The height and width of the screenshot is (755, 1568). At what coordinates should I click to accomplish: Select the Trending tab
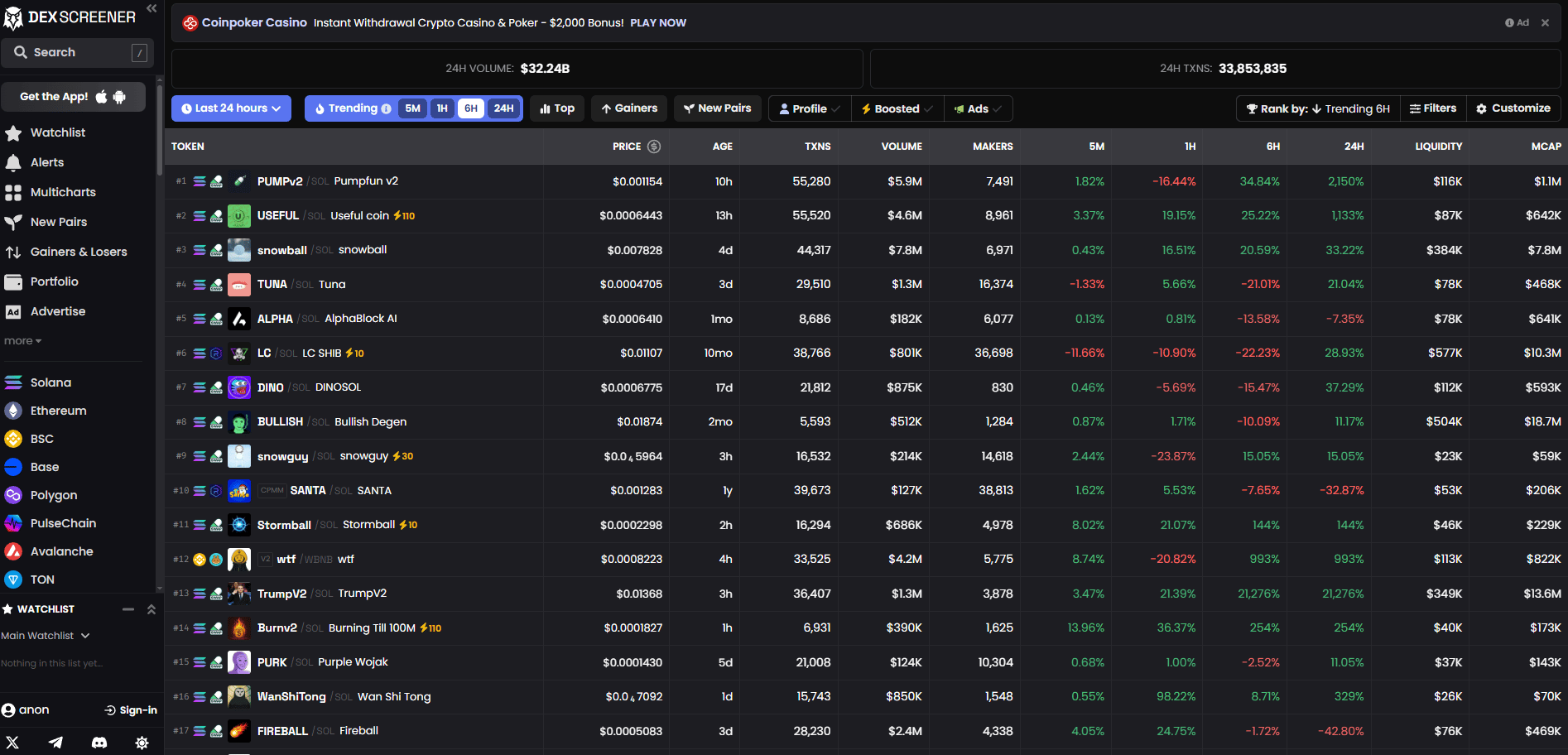pyautogui.click(x=353, y=108)
